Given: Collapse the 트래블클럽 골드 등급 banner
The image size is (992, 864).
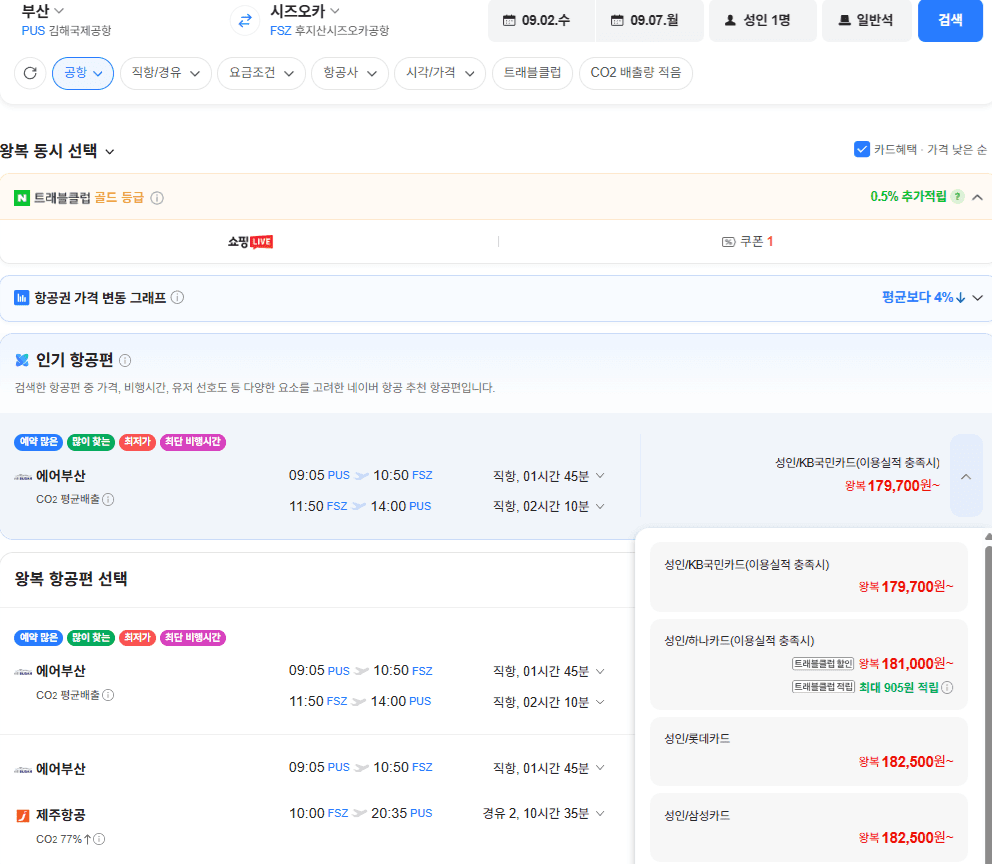Looking at the screenshot, I should click(977, 197).
